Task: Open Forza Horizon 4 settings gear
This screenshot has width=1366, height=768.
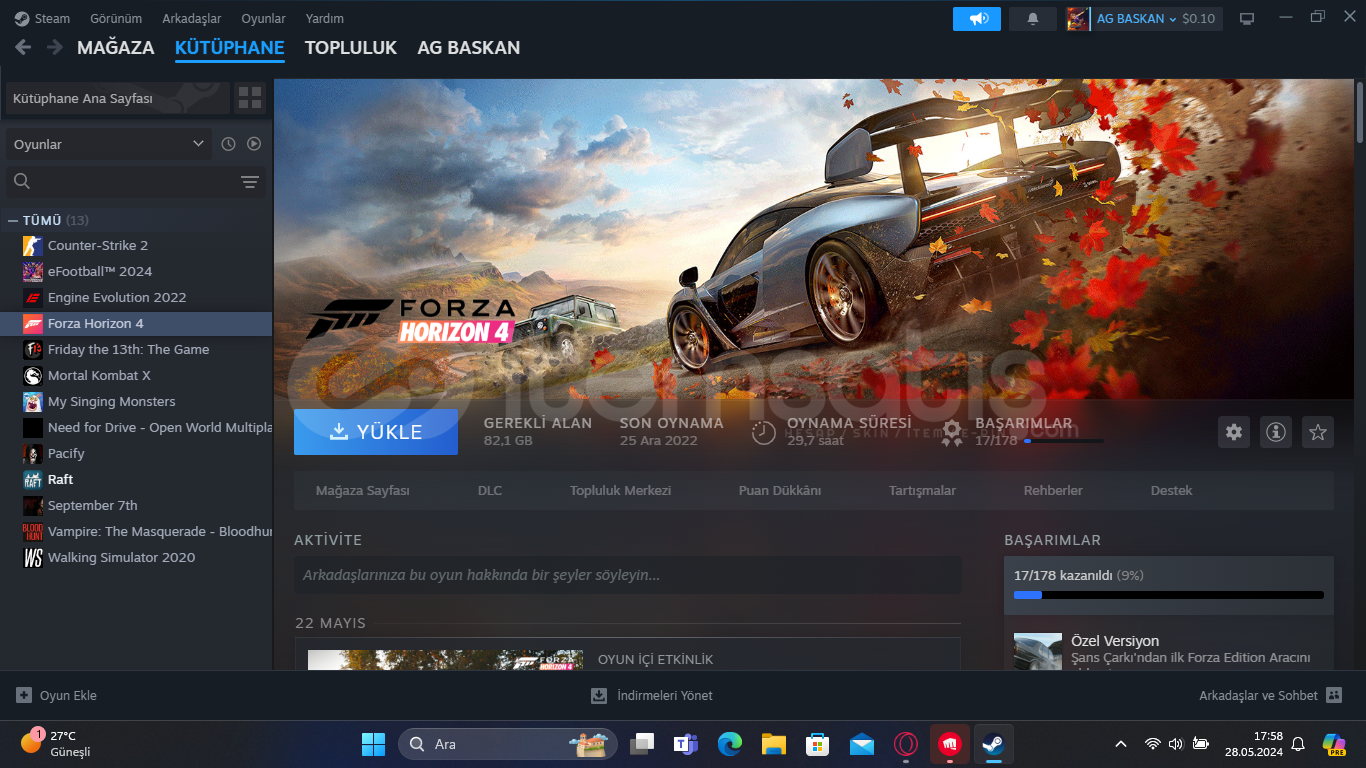Action: (x=1234, y=432)
